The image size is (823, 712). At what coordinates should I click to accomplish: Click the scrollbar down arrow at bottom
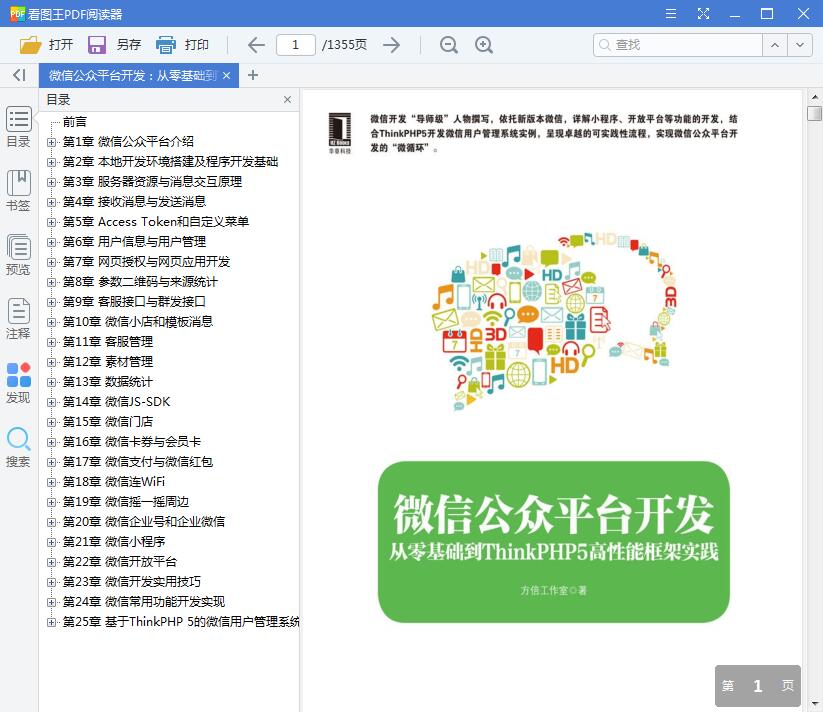click(814, 704)
